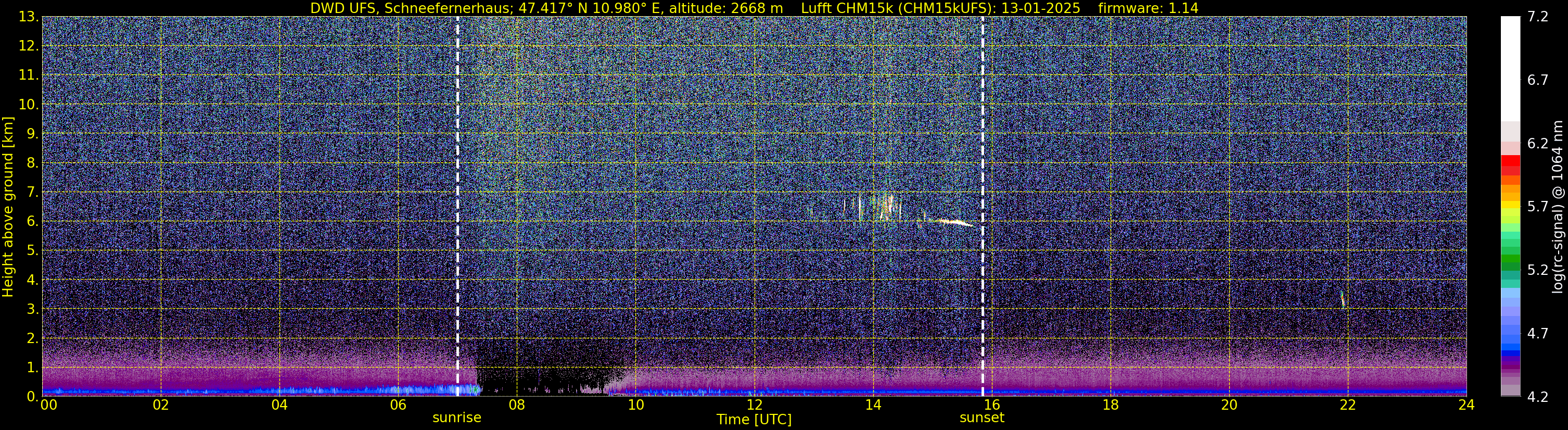Click the 'Height above ground [km]' axis label
This screenshot has width=1568, height=430.
pyautogui.click(x=8, y=207)
